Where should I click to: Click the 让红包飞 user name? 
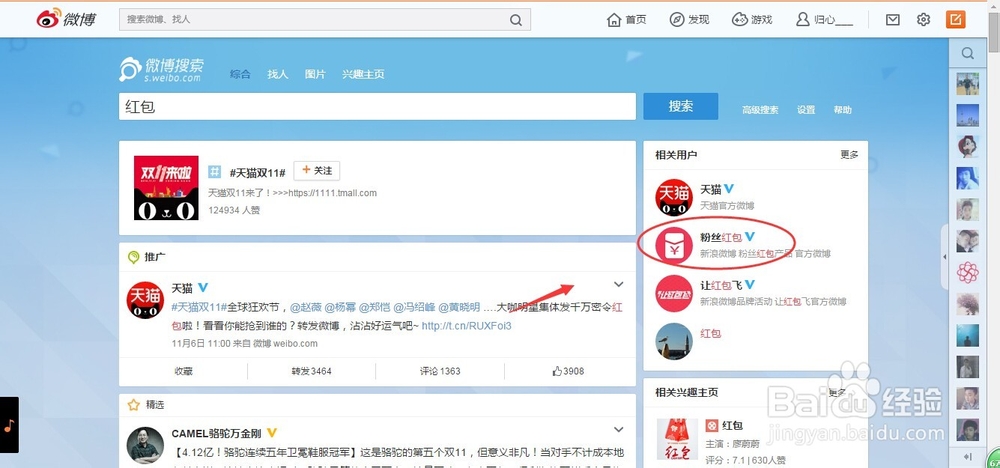click(x=721, y=285)
